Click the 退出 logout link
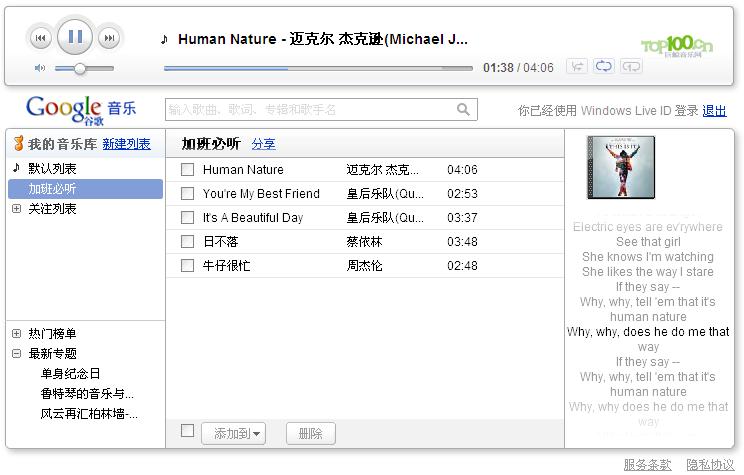This screenshot has width=744, height=475. point(715,111)
